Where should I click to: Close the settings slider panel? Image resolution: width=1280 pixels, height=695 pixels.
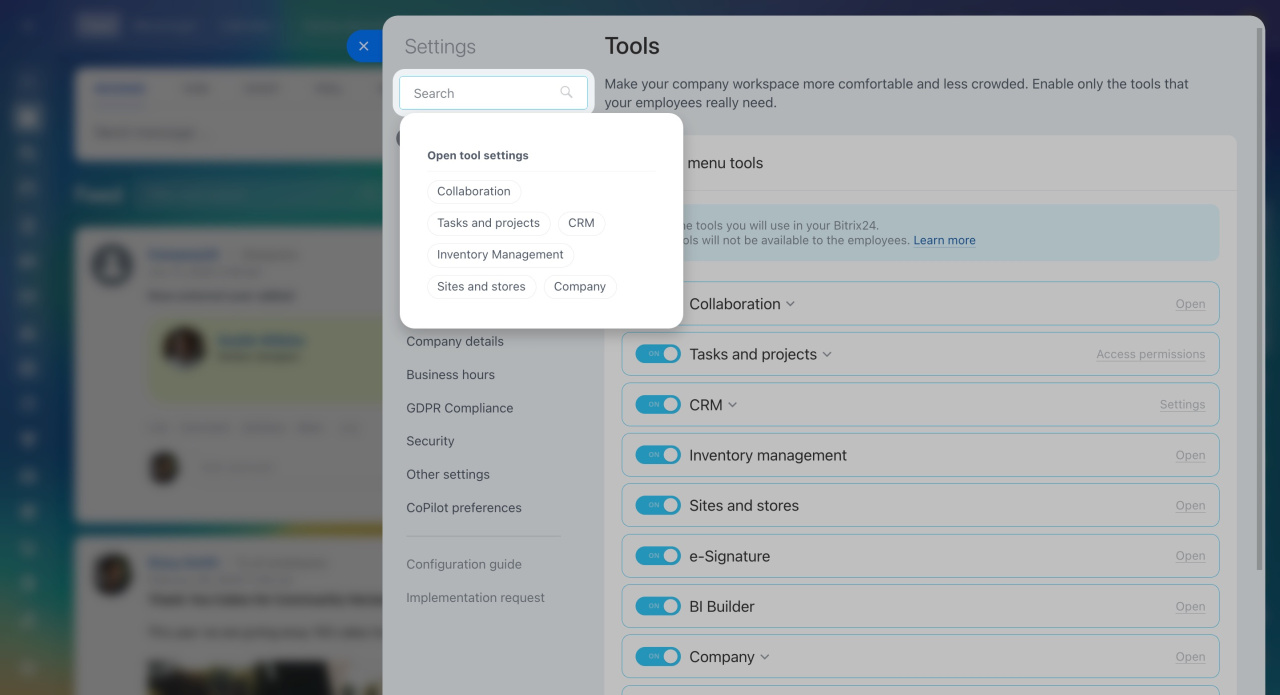(x=363, y=46)
